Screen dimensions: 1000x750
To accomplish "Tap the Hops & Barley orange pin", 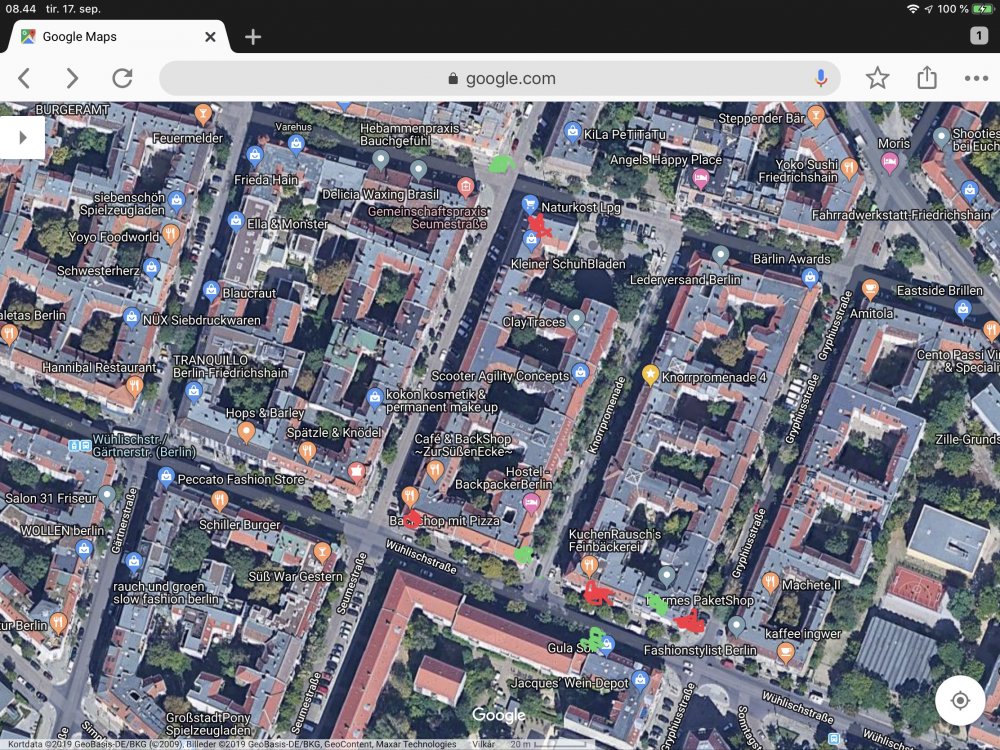I will [x=246, y=432].
